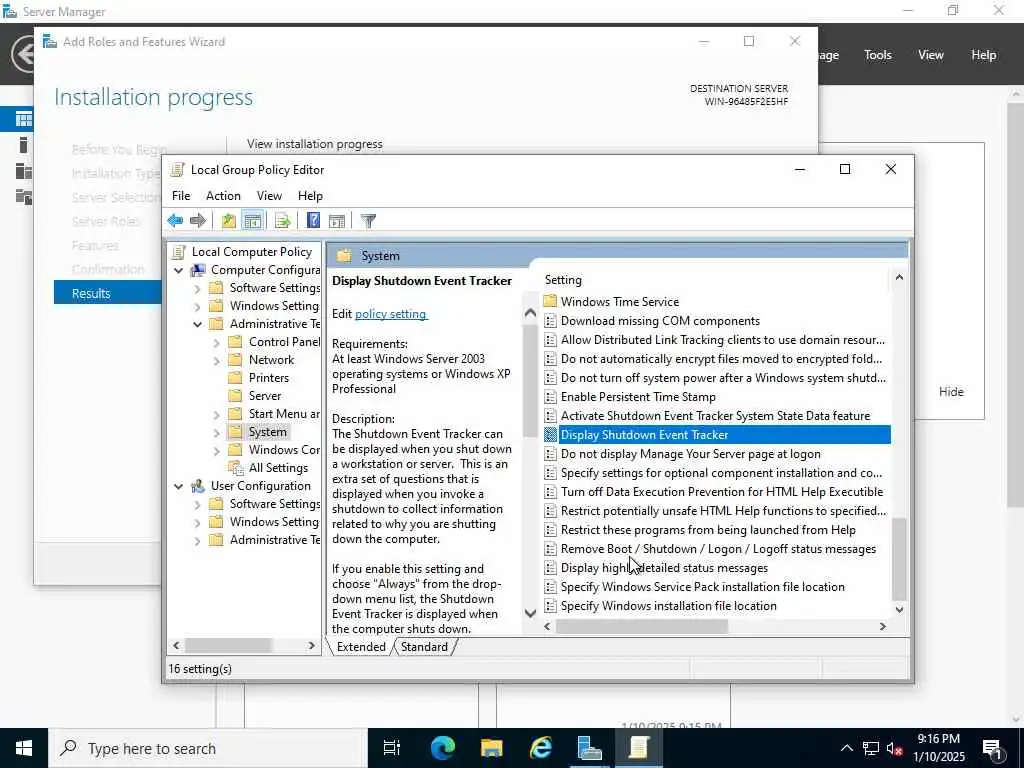Collapse Administrative Templates under Computer Configuration
This screenshot has height=768, width=1024.
click(x=197, y=324)
